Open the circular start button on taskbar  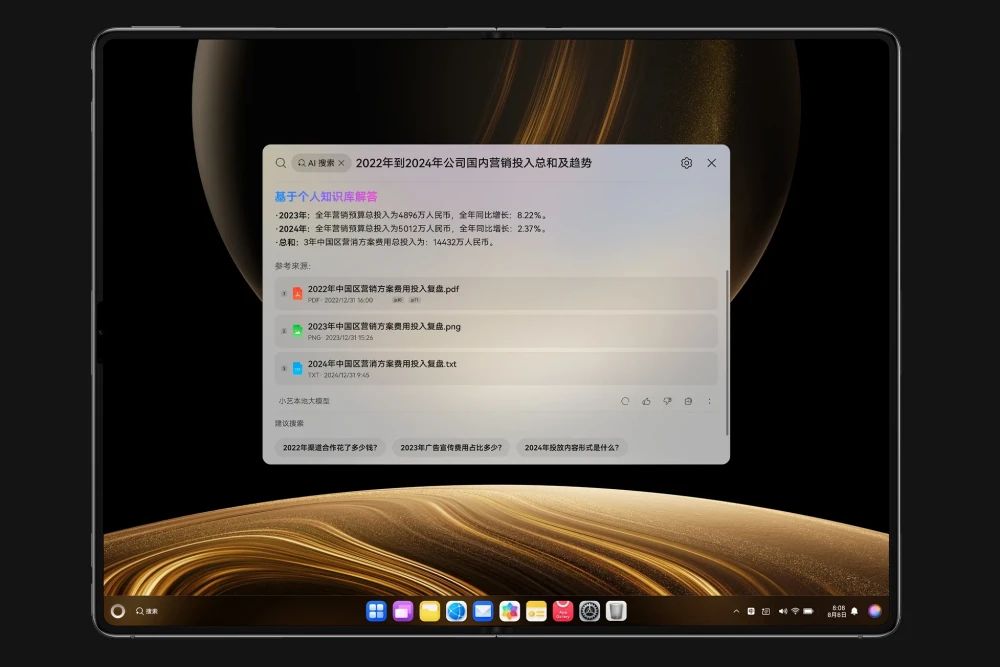coord(117,611)
